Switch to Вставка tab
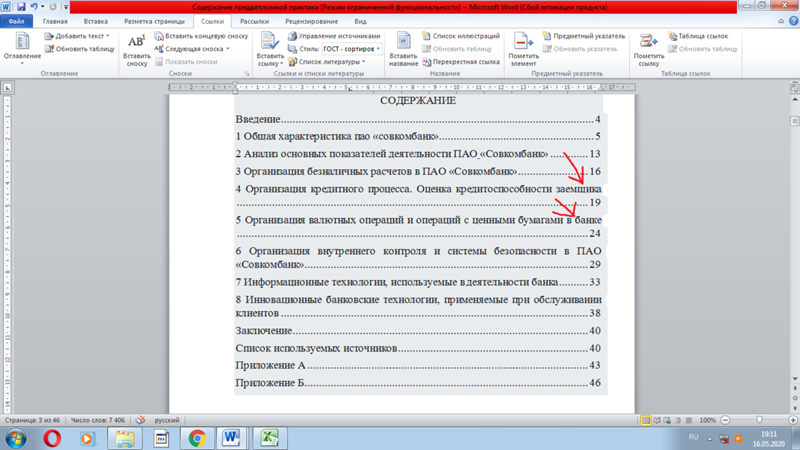The height and width of the screenshot is (450, 800). [95, 21]
